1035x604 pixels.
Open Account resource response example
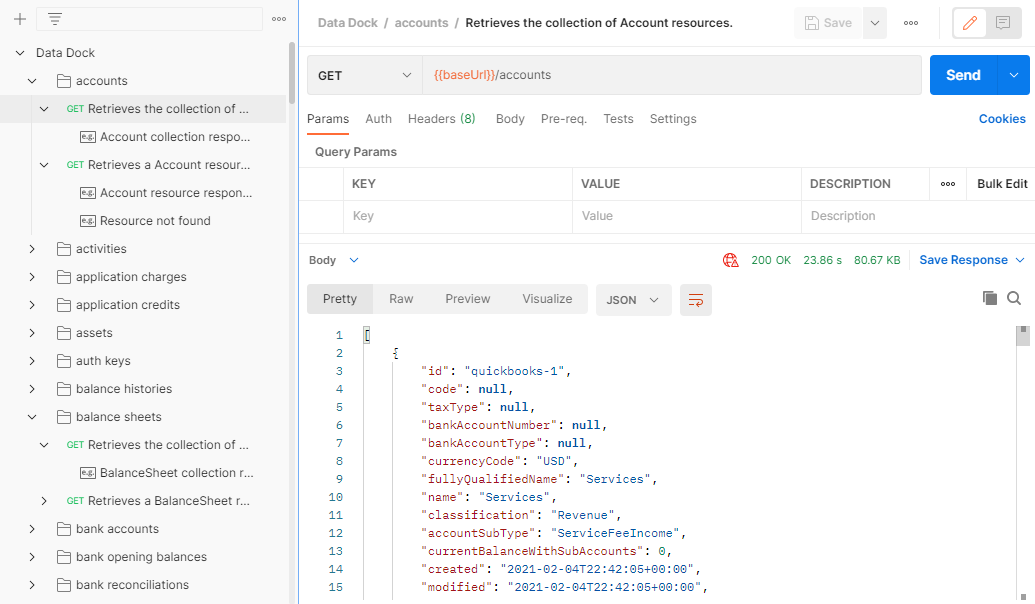tap(166, 193)
